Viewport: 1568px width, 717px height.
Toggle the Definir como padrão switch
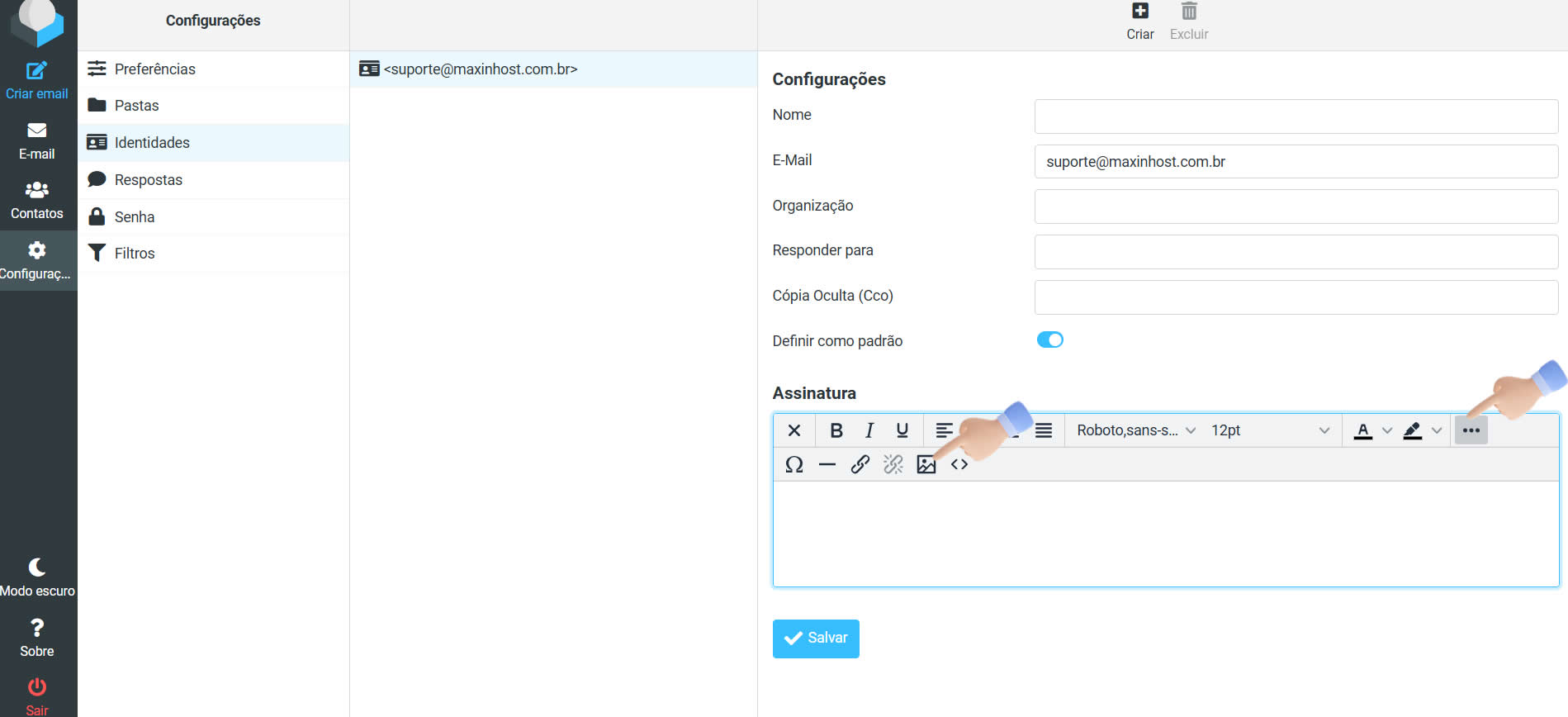pos(1049,340)
